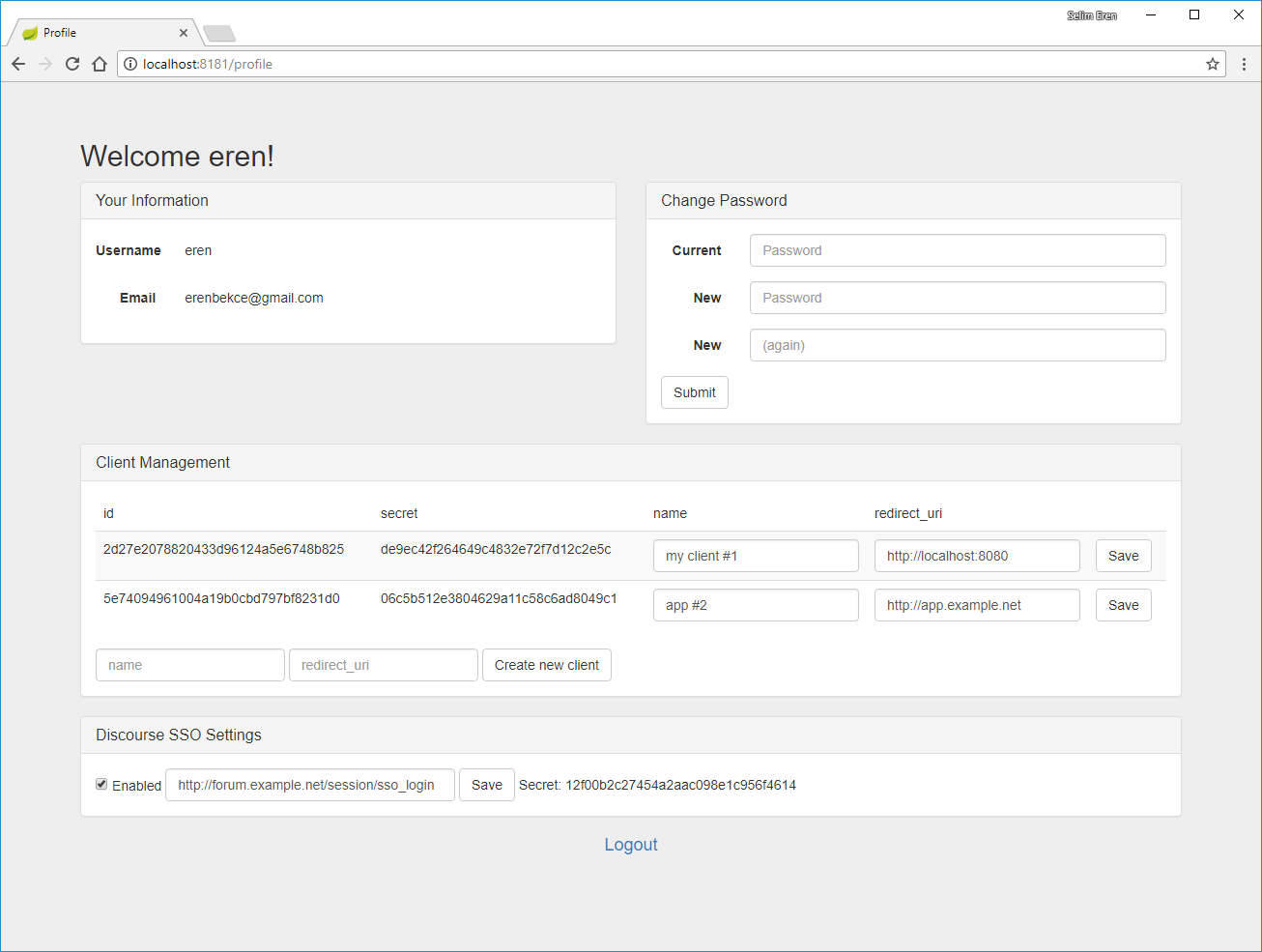Click Create new client button
The height and width of the screenshot is (952, 1262).
click(547, 665)
